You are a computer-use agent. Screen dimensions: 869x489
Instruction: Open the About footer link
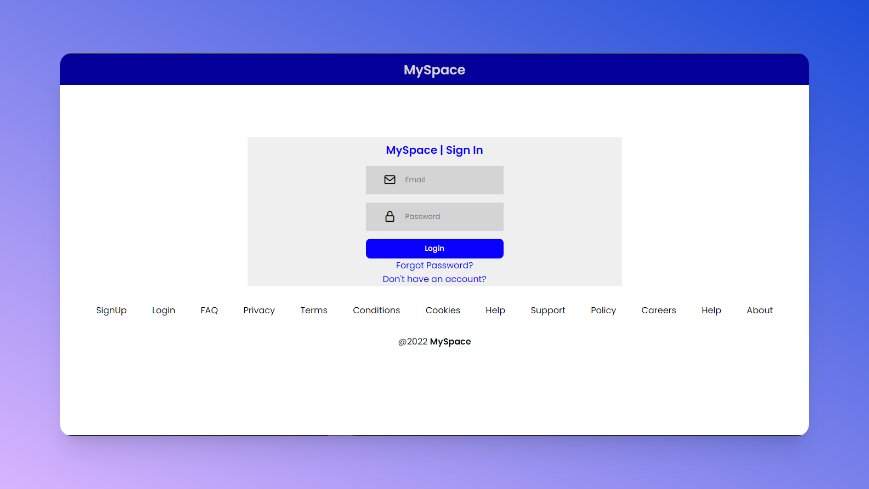(759, 310)
